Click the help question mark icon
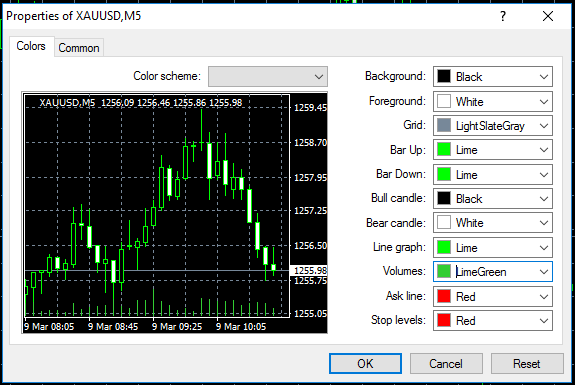This screenshot has width=575, height=385. 503,16
